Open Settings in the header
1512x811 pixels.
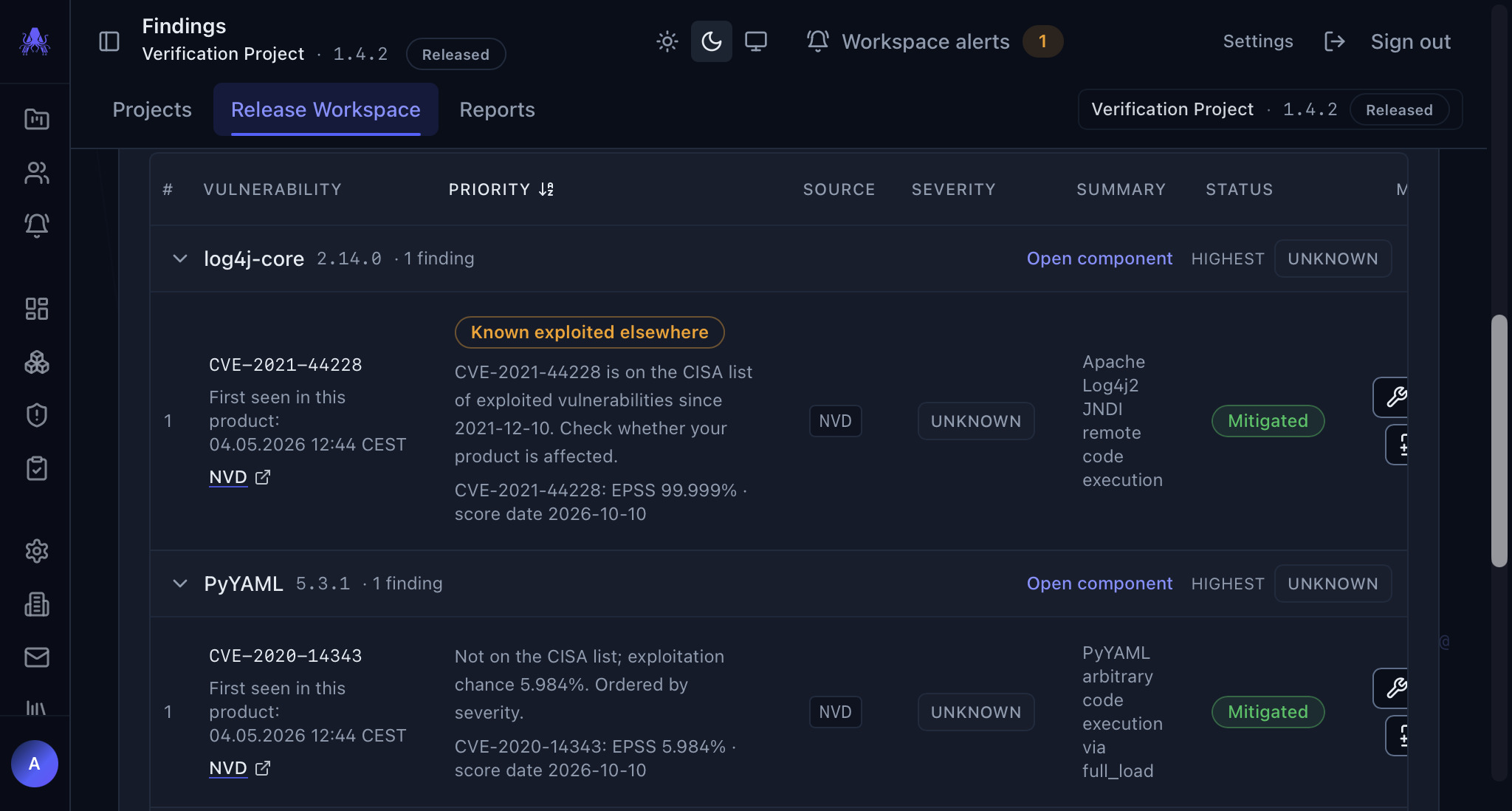click(1258, 41)
